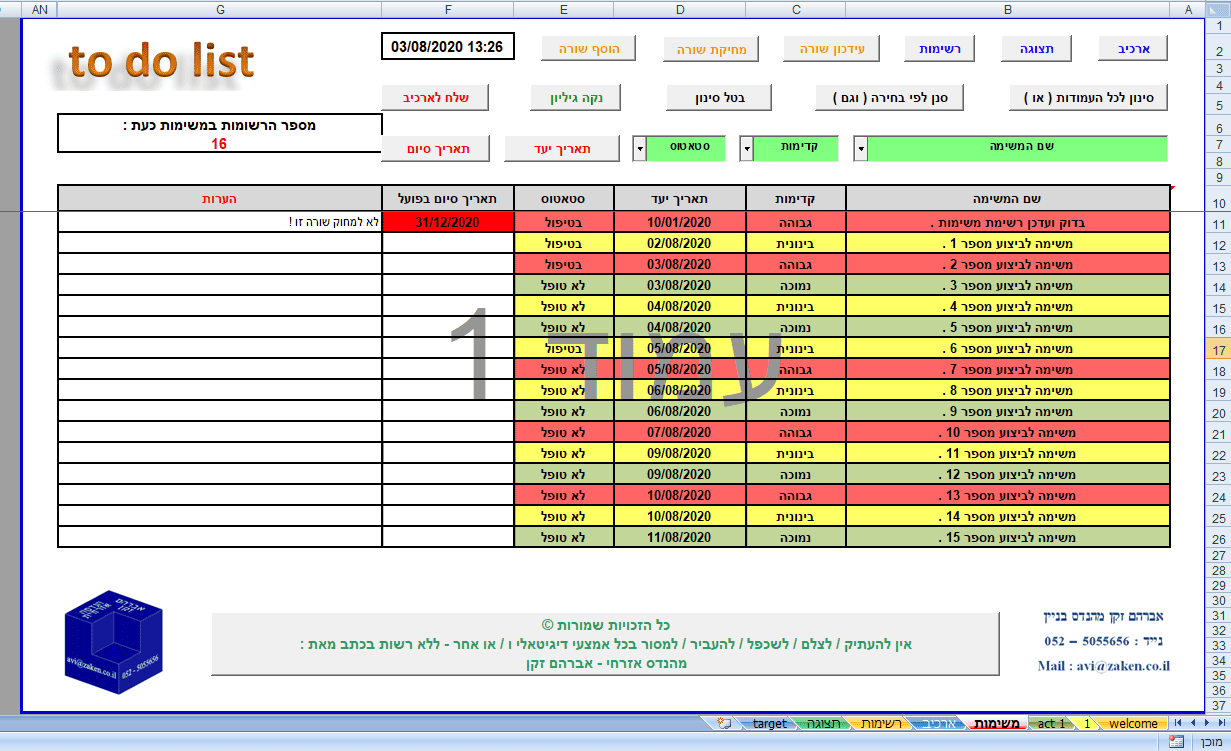1231x751 pixels.
Task: Open the שם המשימה filter dropdown
Action: pos(860,149)
